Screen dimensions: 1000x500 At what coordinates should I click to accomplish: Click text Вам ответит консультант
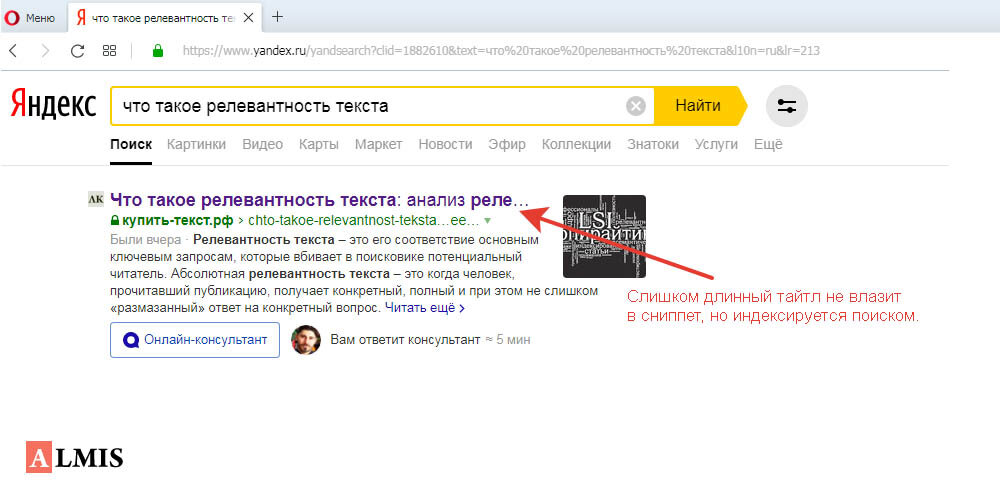coord(405,340)
